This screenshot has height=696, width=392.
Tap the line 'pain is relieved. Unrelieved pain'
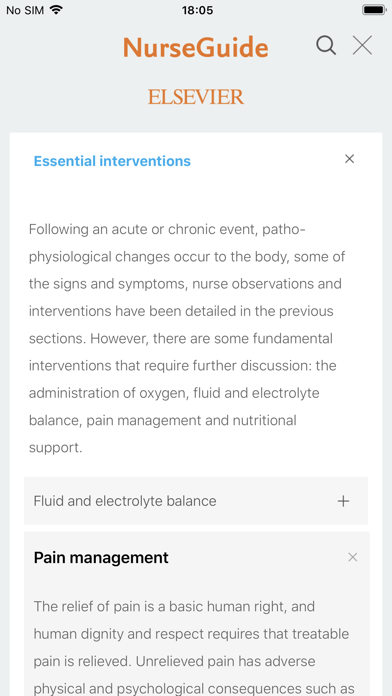174,661
